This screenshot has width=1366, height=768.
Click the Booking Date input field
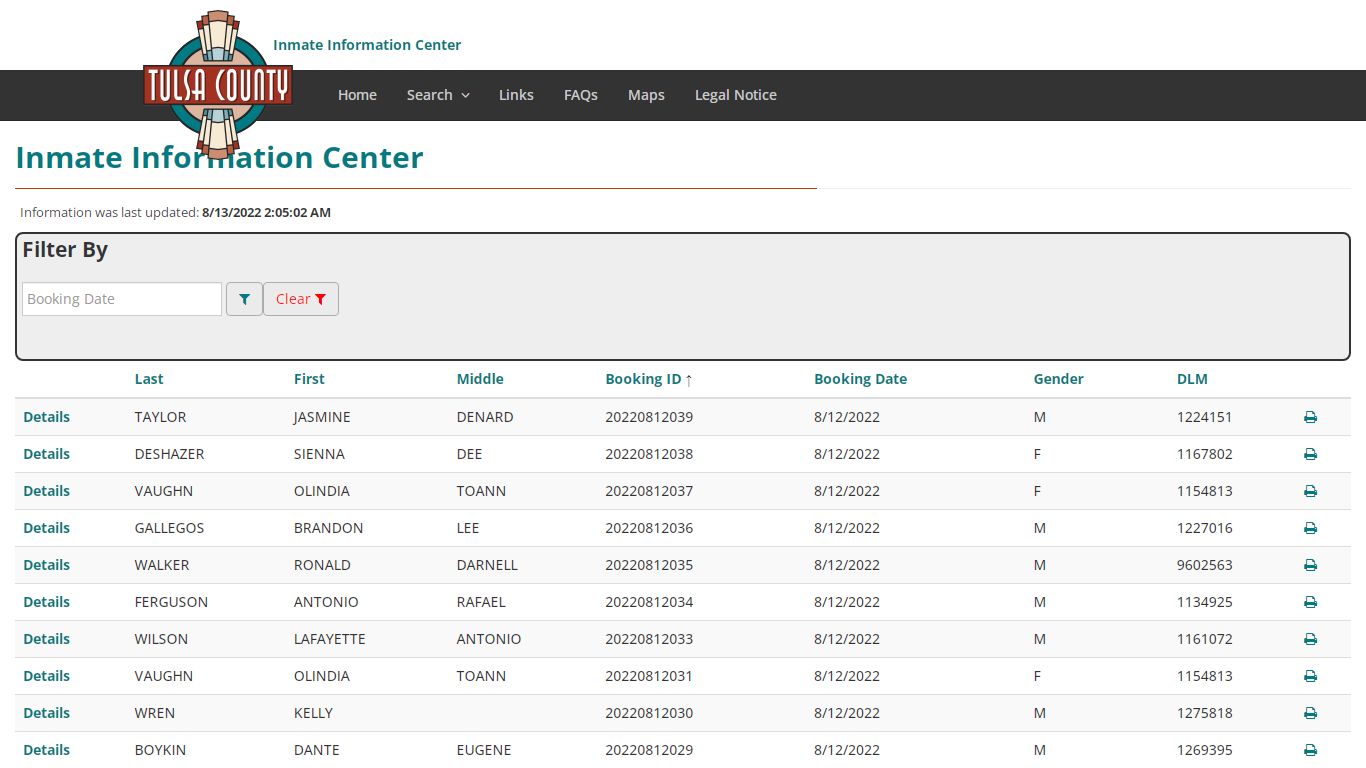[x=122, y=299]
